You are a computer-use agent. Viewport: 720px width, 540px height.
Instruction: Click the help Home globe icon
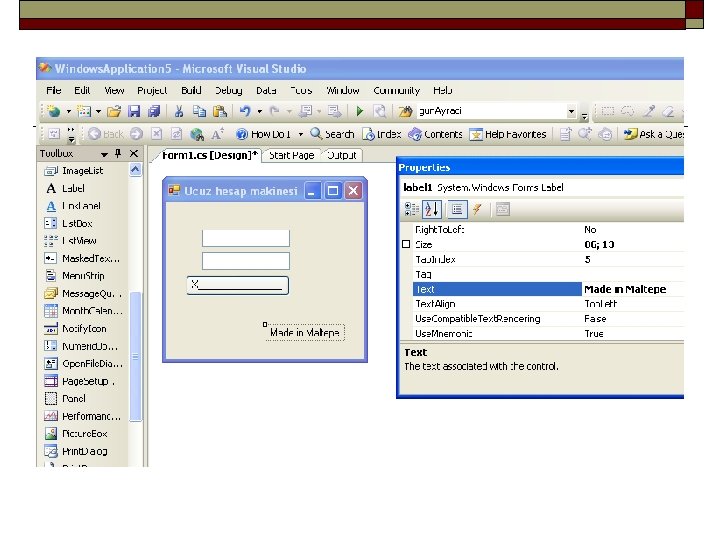197,134
